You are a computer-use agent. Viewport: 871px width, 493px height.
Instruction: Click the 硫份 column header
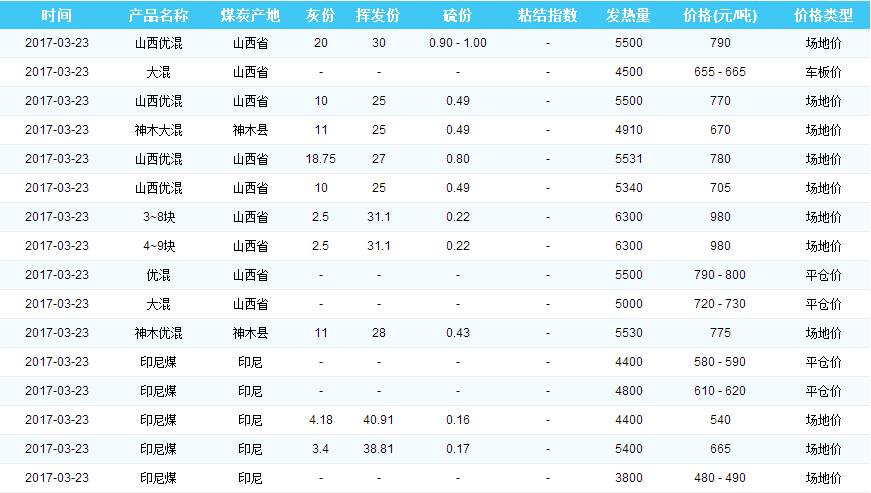tap(458, 16)
